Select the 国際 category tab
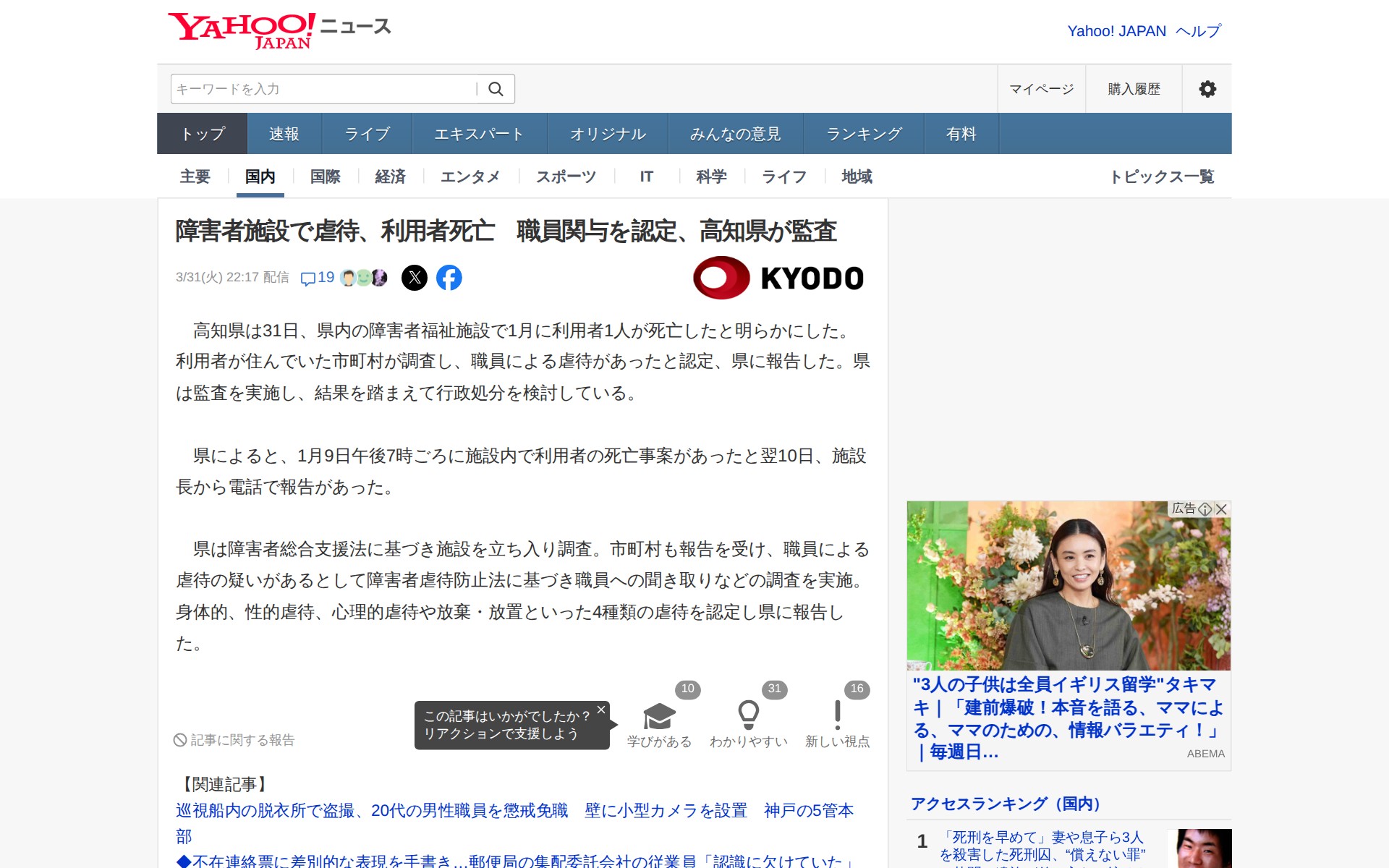The image size is (1389, 868). (325, 176)
